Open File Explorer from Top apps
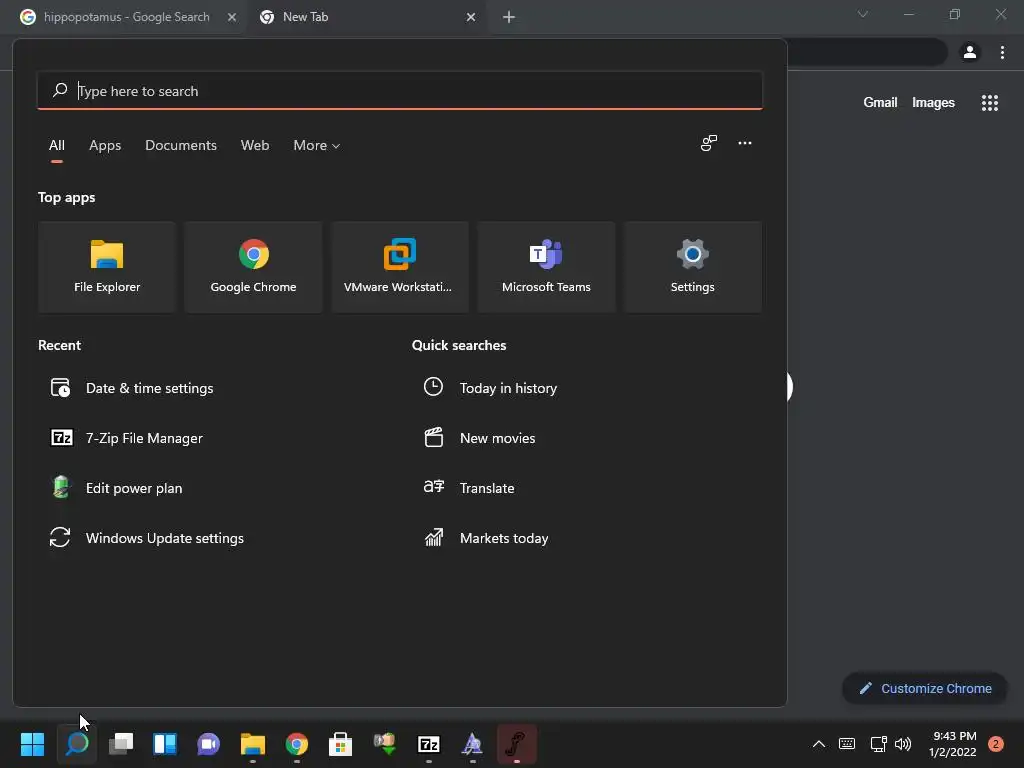The image size is (1024, 768). click(x=107, y=267)
